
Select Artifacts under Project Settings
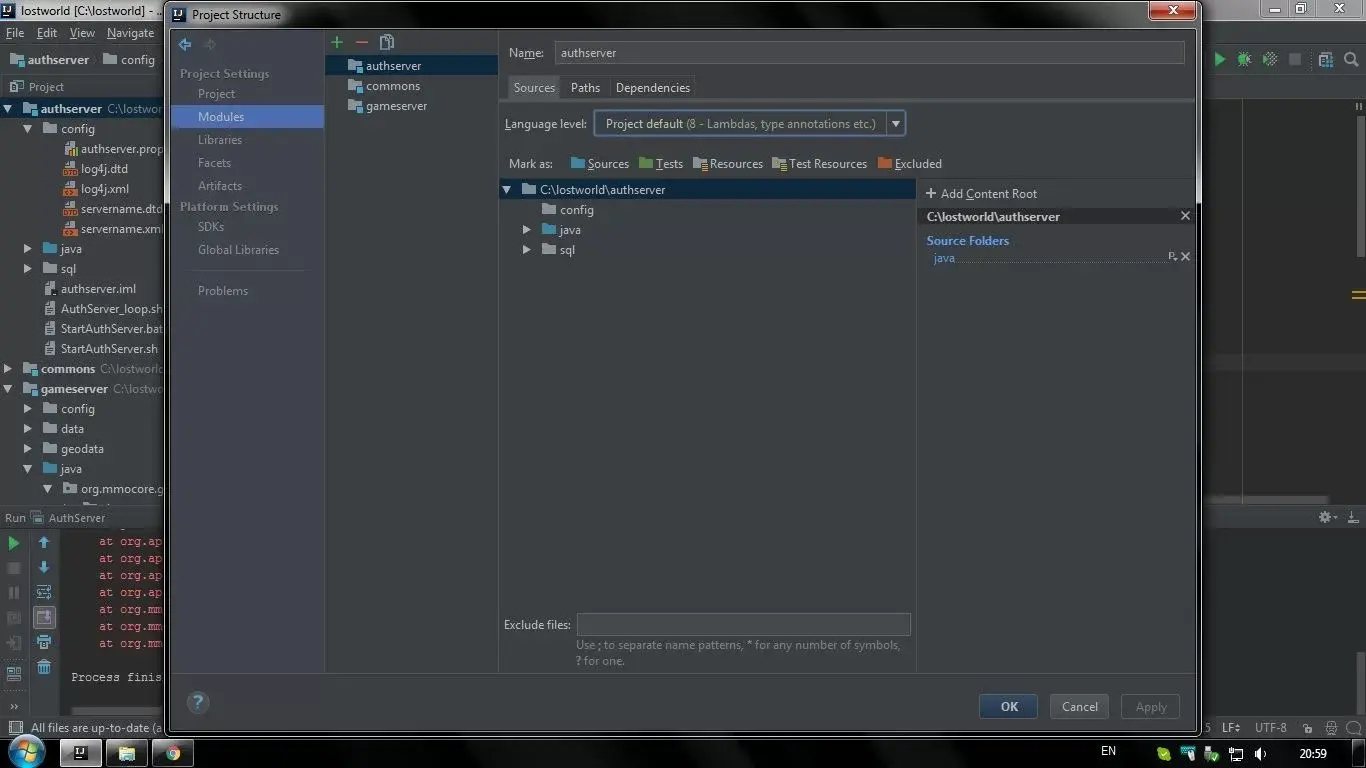(220, 186)
